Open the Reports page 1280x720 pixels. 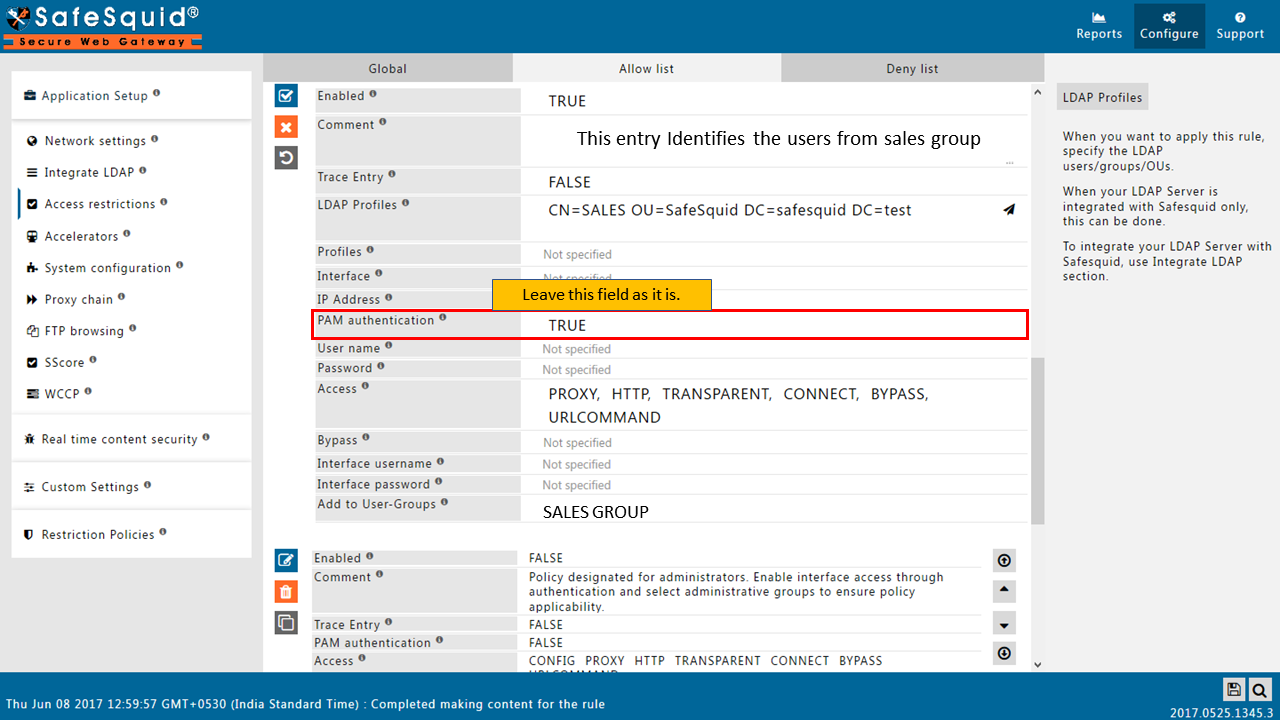pyautogui.click(x=1099, y=26)
